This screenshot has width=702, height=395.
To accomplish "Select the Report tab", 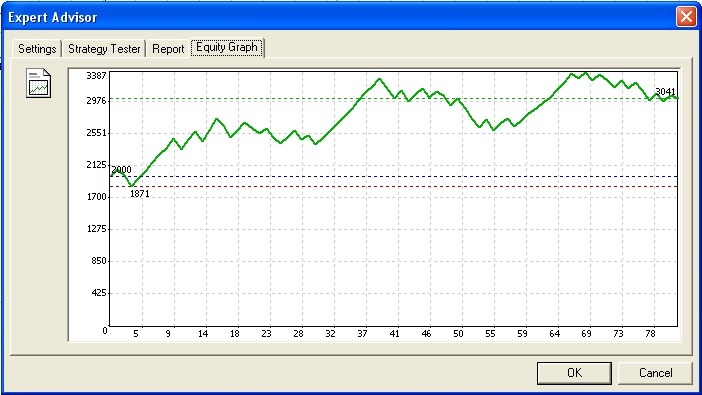I will (x=168, y=48).
